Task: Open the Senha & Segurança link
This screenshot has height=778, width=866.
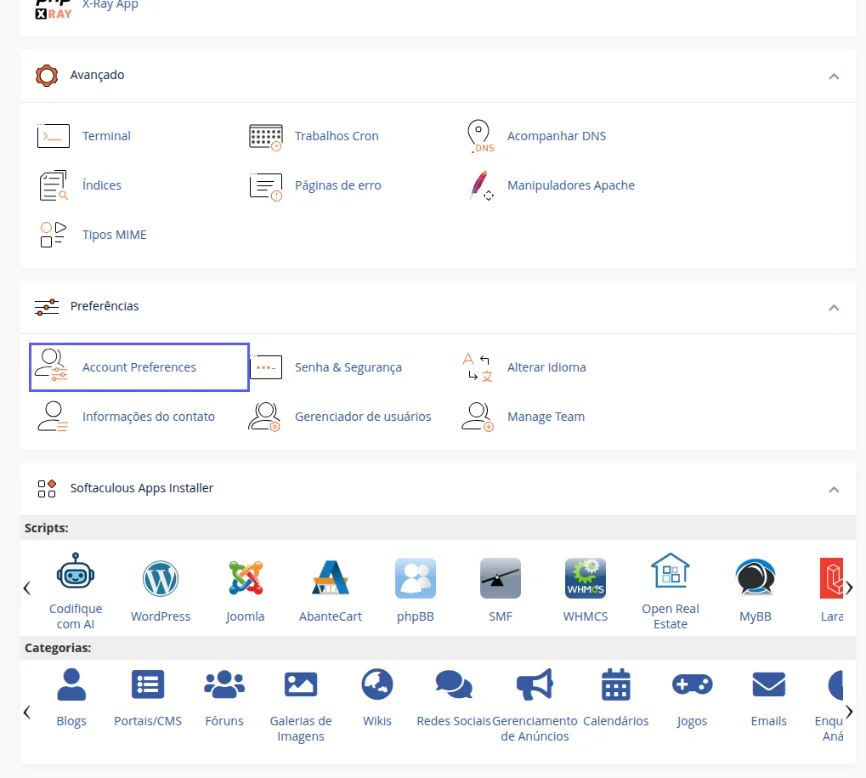Action: [x=348, y=367]
